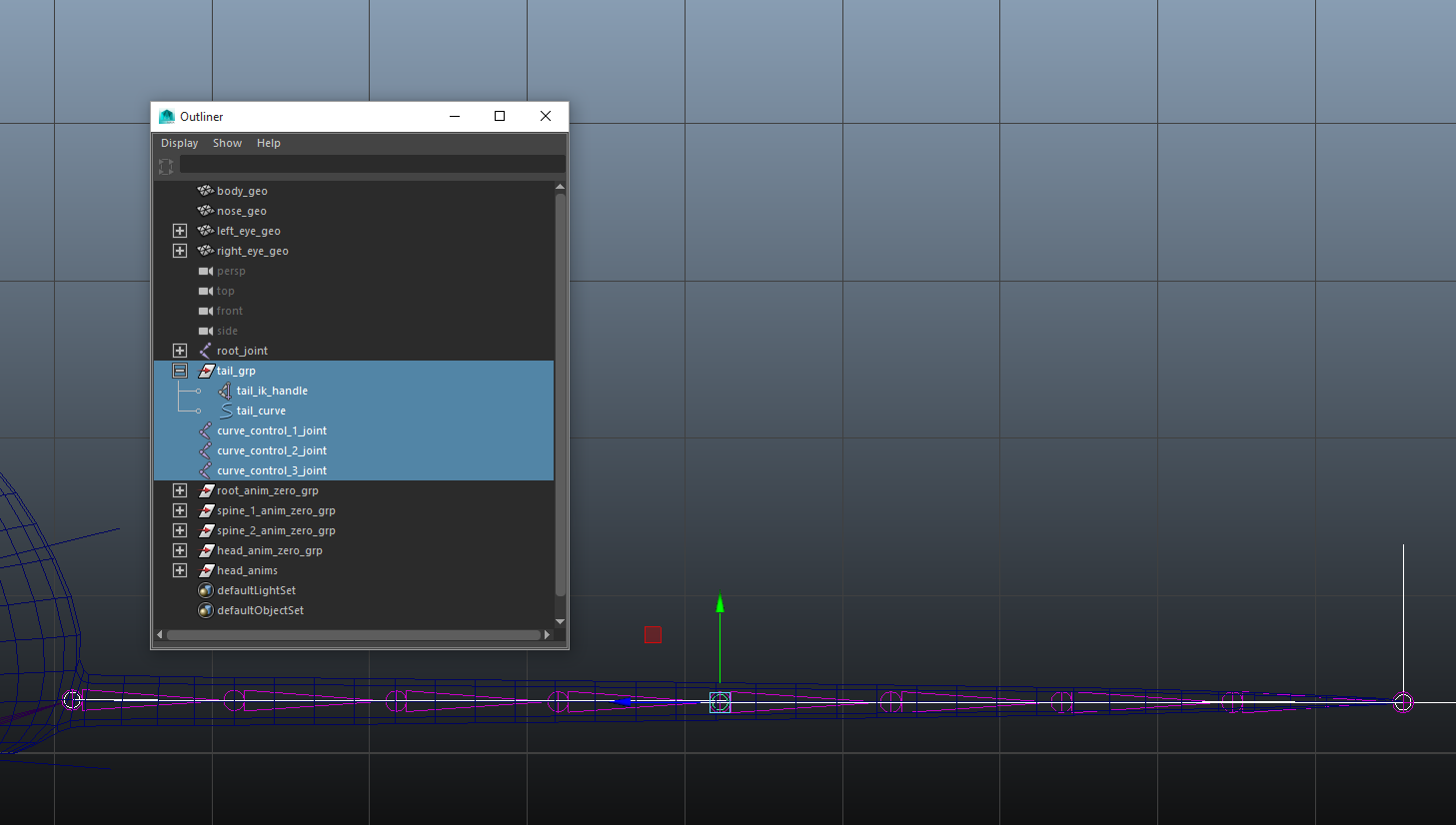Open the Display menu
Viewport: 1456px width, 825px height.
[x=180, y=143]
